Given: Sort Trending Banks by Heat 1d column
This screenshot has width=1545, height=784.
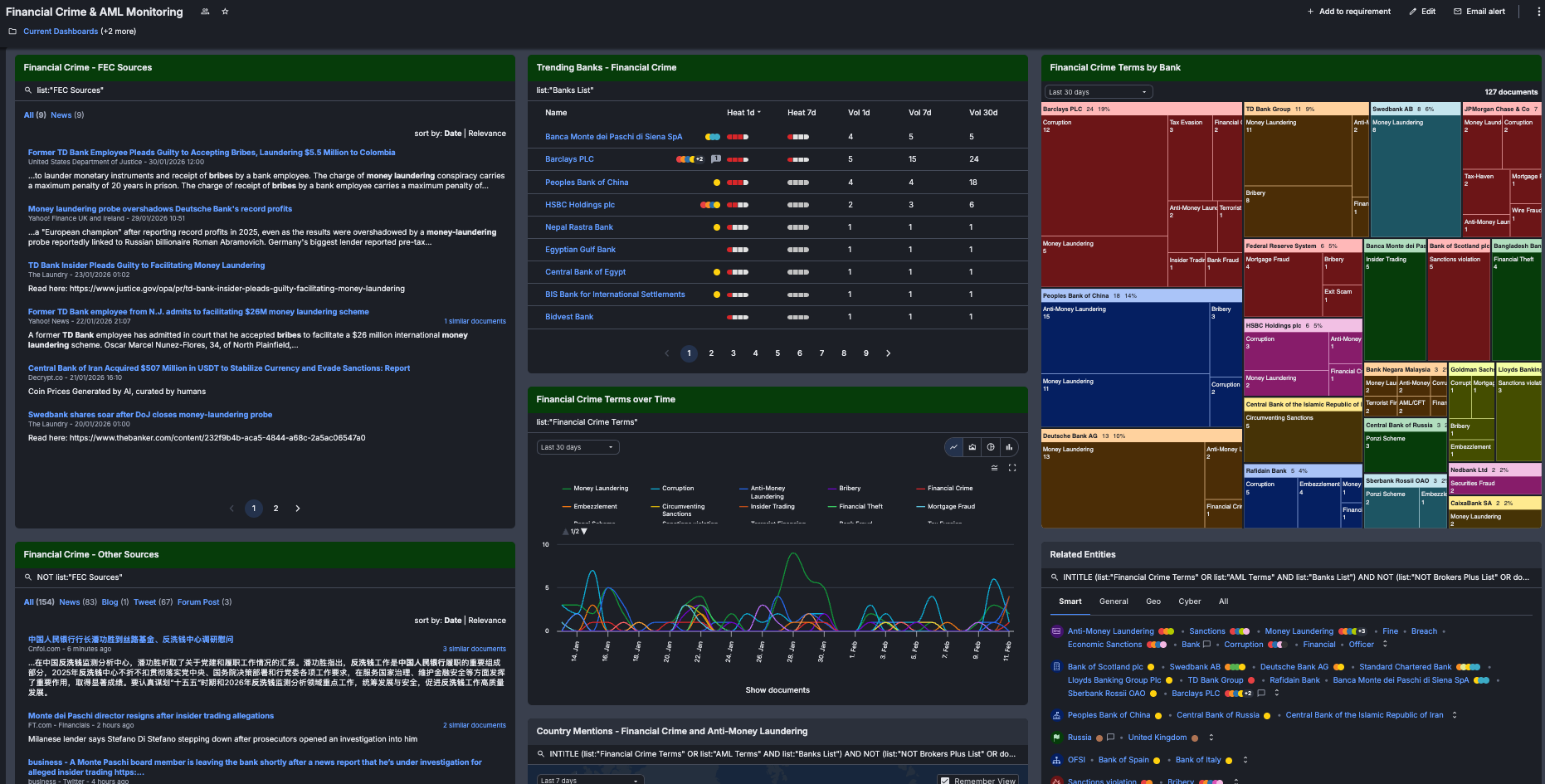Looking at the screenshot, I should click(743, 113).
